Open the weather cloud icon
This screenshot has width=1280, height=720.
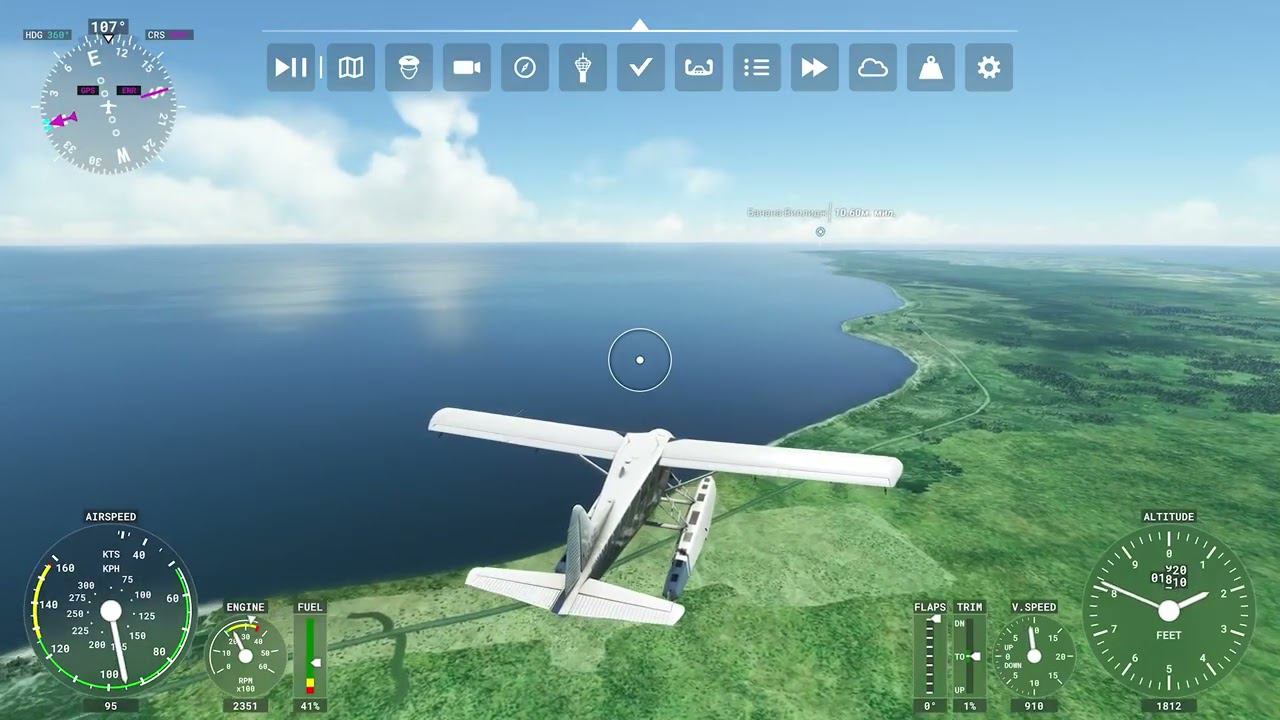tap(873, 67)
